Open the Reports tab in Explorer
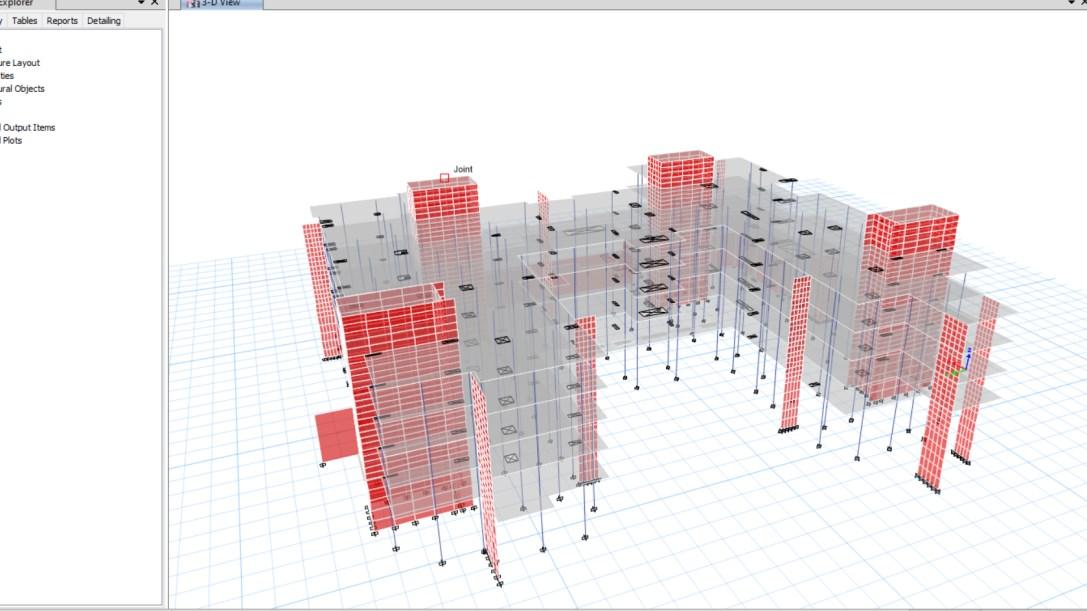 point(62,21)
